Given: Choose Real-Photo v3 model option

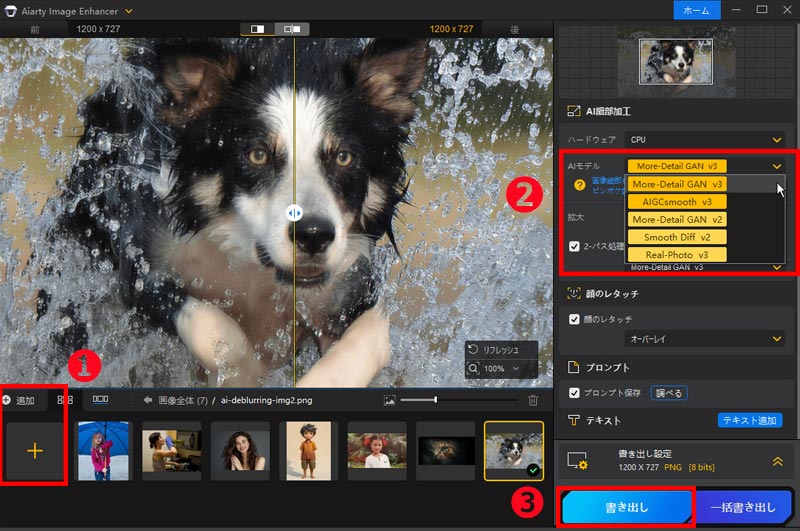Looking at the screenshot, I should [x=677, y=255].
